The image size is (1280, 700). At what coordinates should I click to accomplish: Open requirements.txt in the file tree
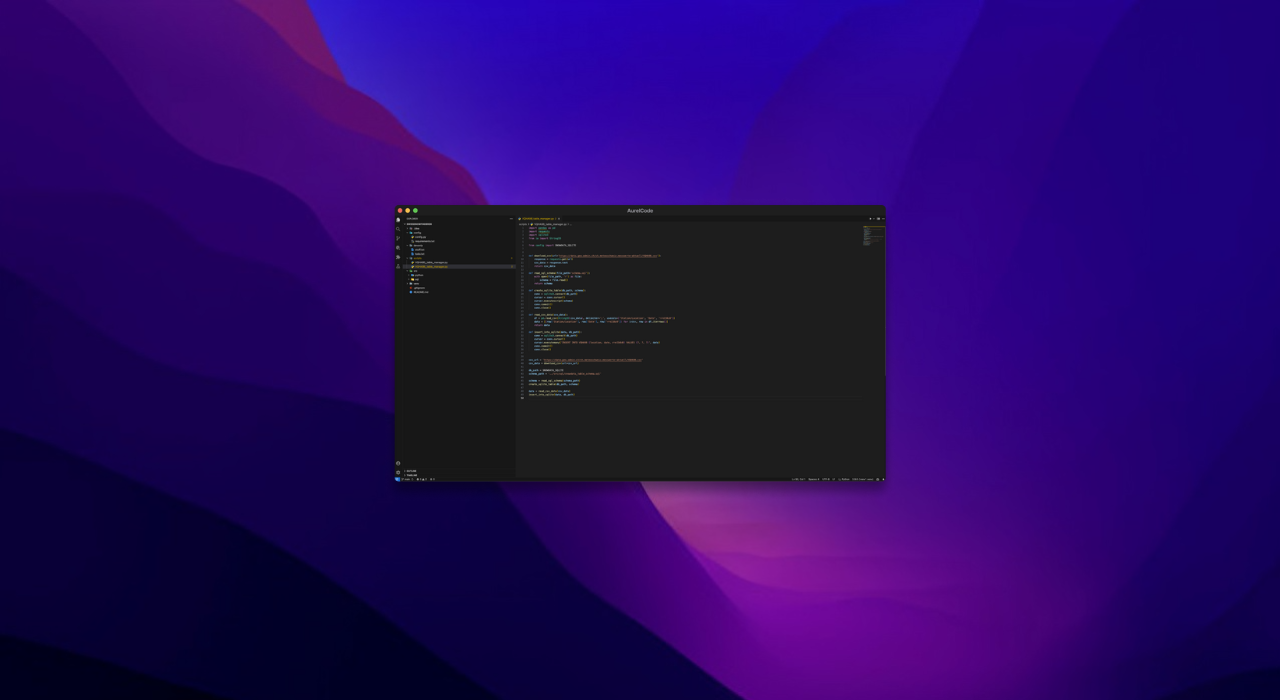click(424, 241)
